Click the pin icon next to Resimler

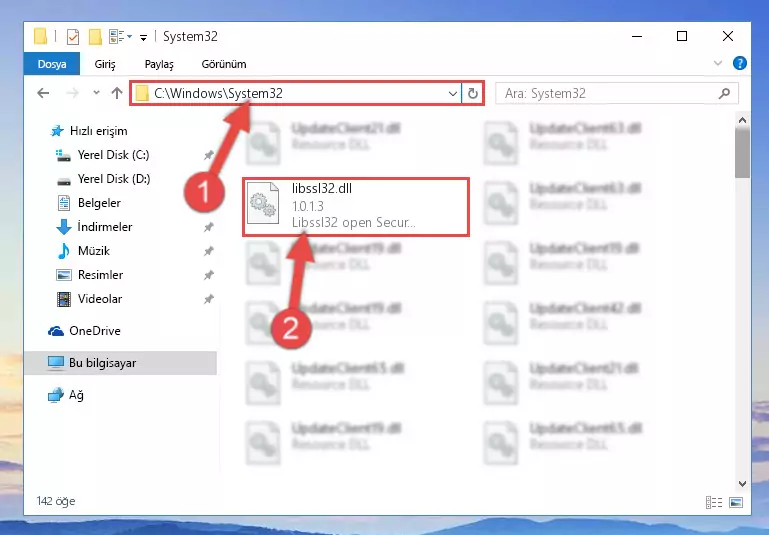(x=208, y=275)
